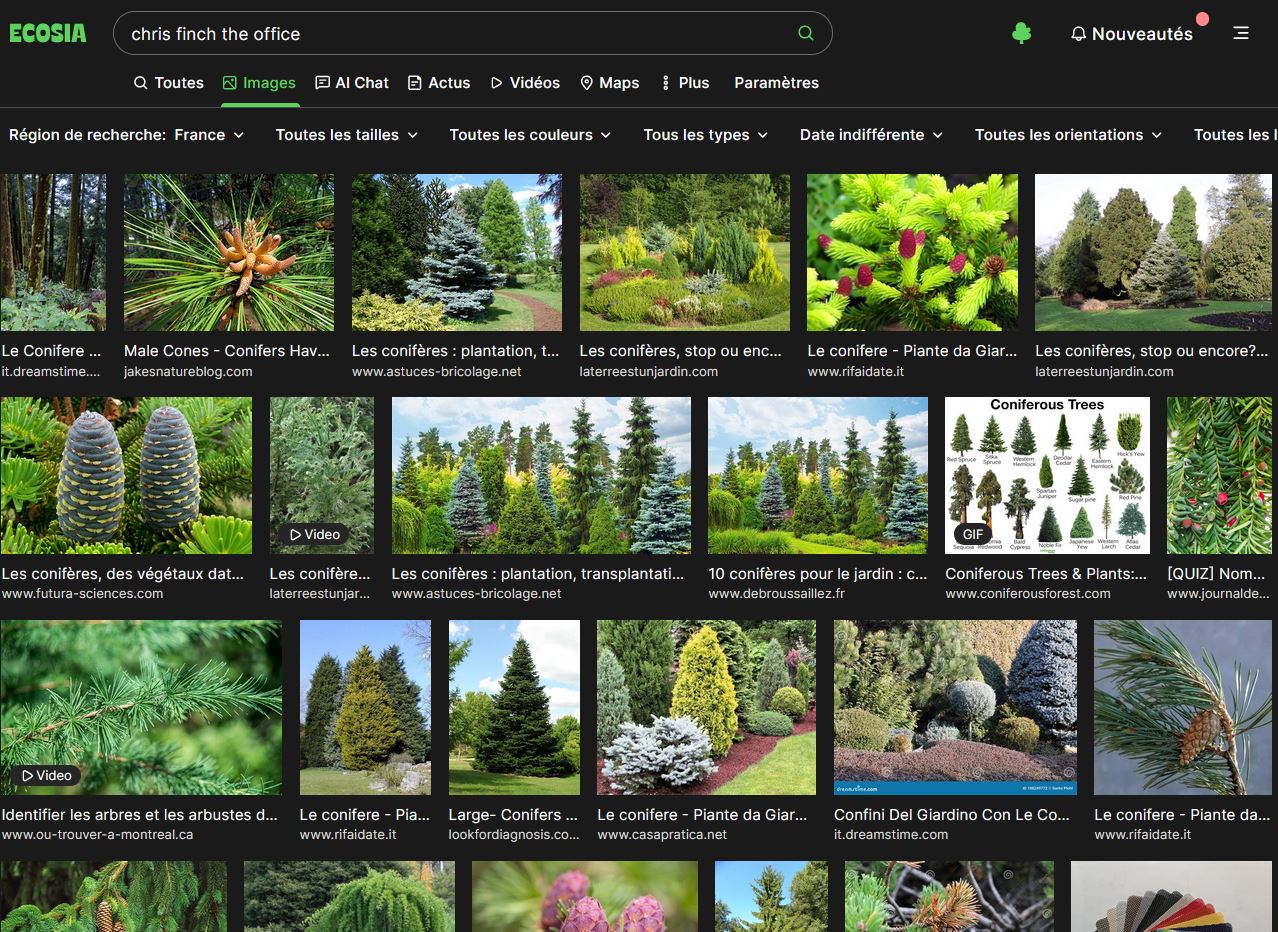Screen dimensions: 1278x932
Task: Click title "Les conifères, des végétaux dat..."
Action: point(123,574)
